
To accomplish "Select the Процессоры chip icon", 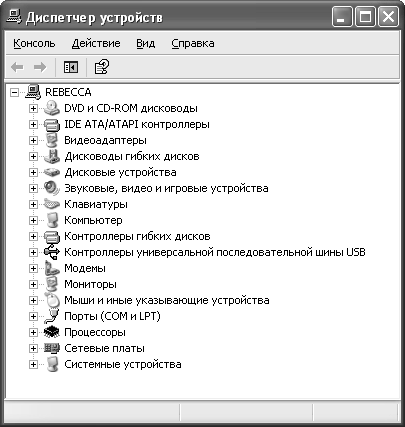I will click(52, 332).
